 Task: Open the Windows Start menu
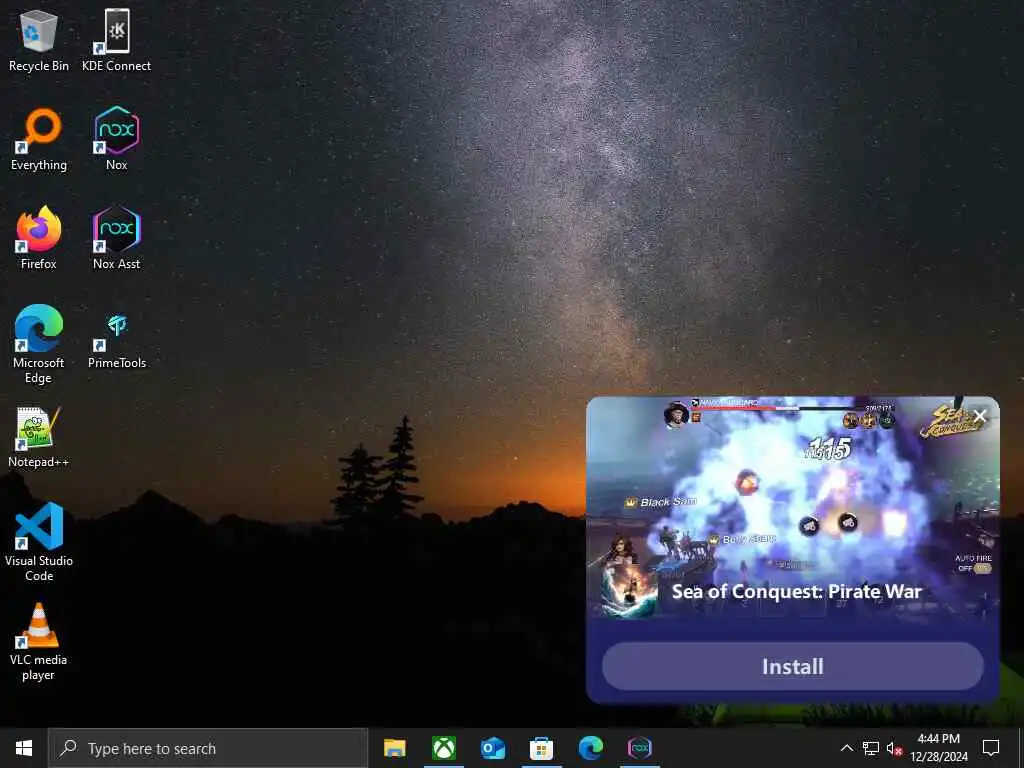point(24,748)
